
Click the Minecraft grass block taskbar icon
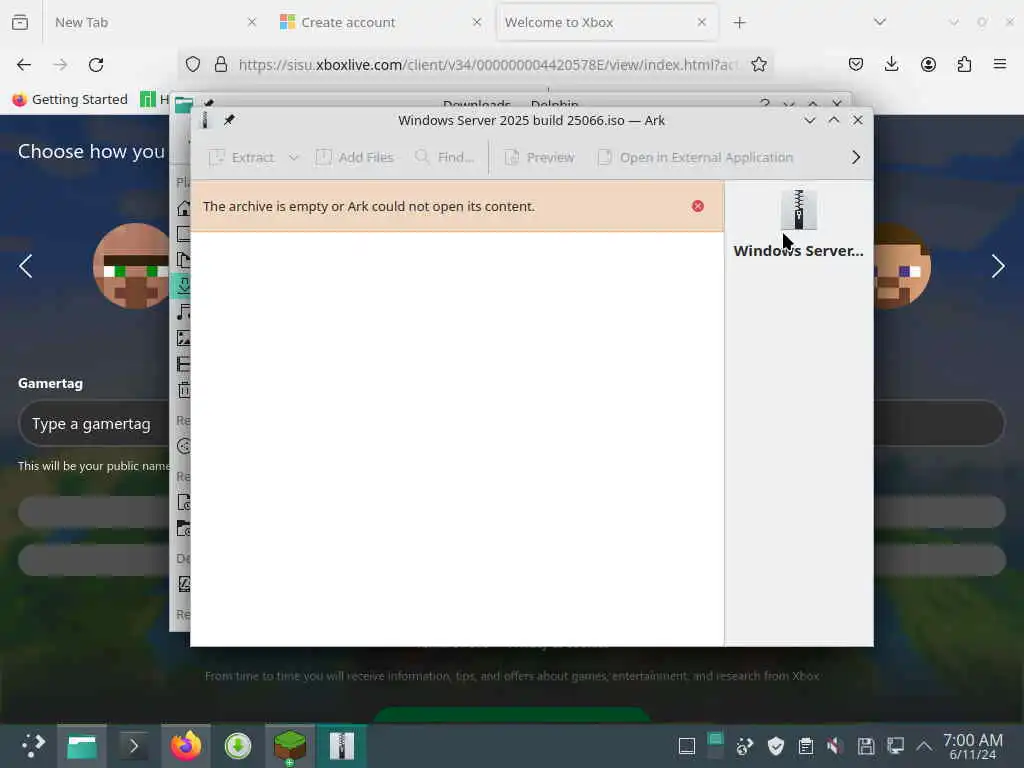coord(290,746)
